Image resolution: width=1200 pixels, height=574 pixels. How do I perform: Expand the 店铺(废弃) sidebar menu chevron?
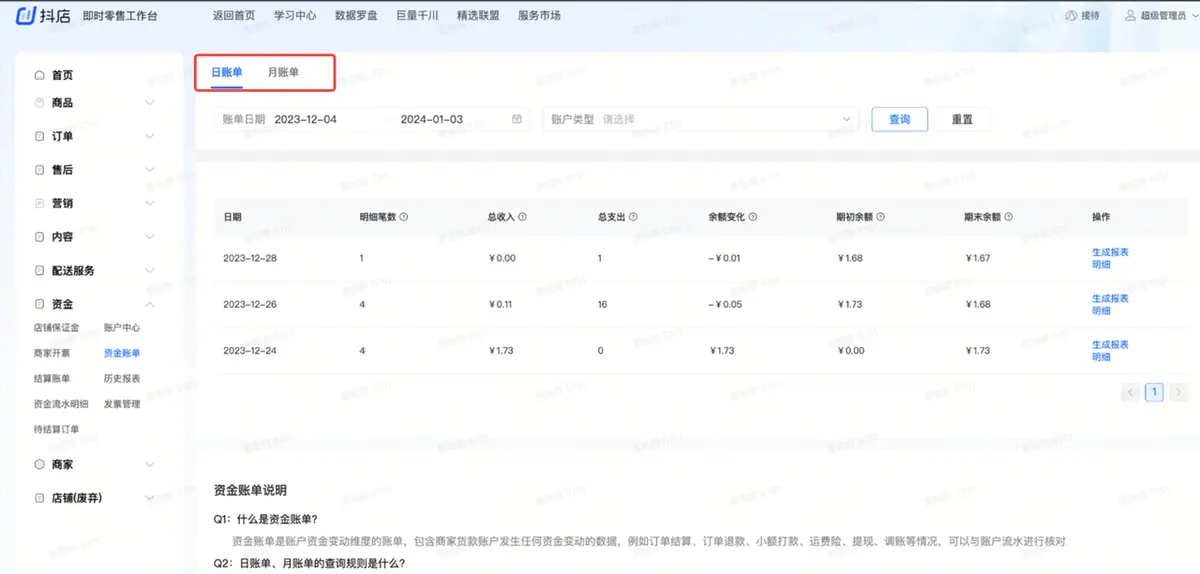pos(150,498)
